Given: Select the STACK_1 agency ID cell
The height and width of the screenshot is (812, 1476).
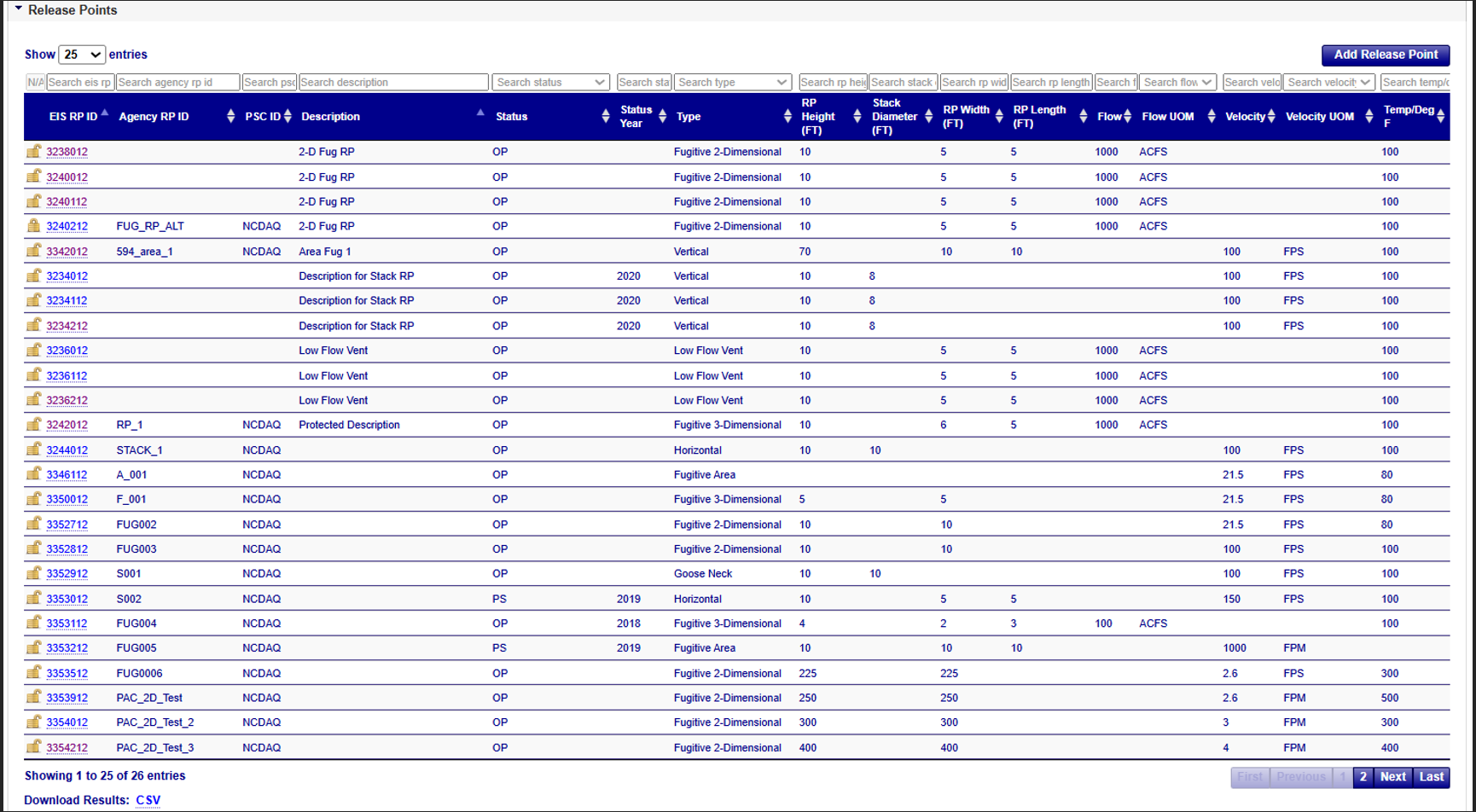Looking at the screenshot, I should (139, 450).
